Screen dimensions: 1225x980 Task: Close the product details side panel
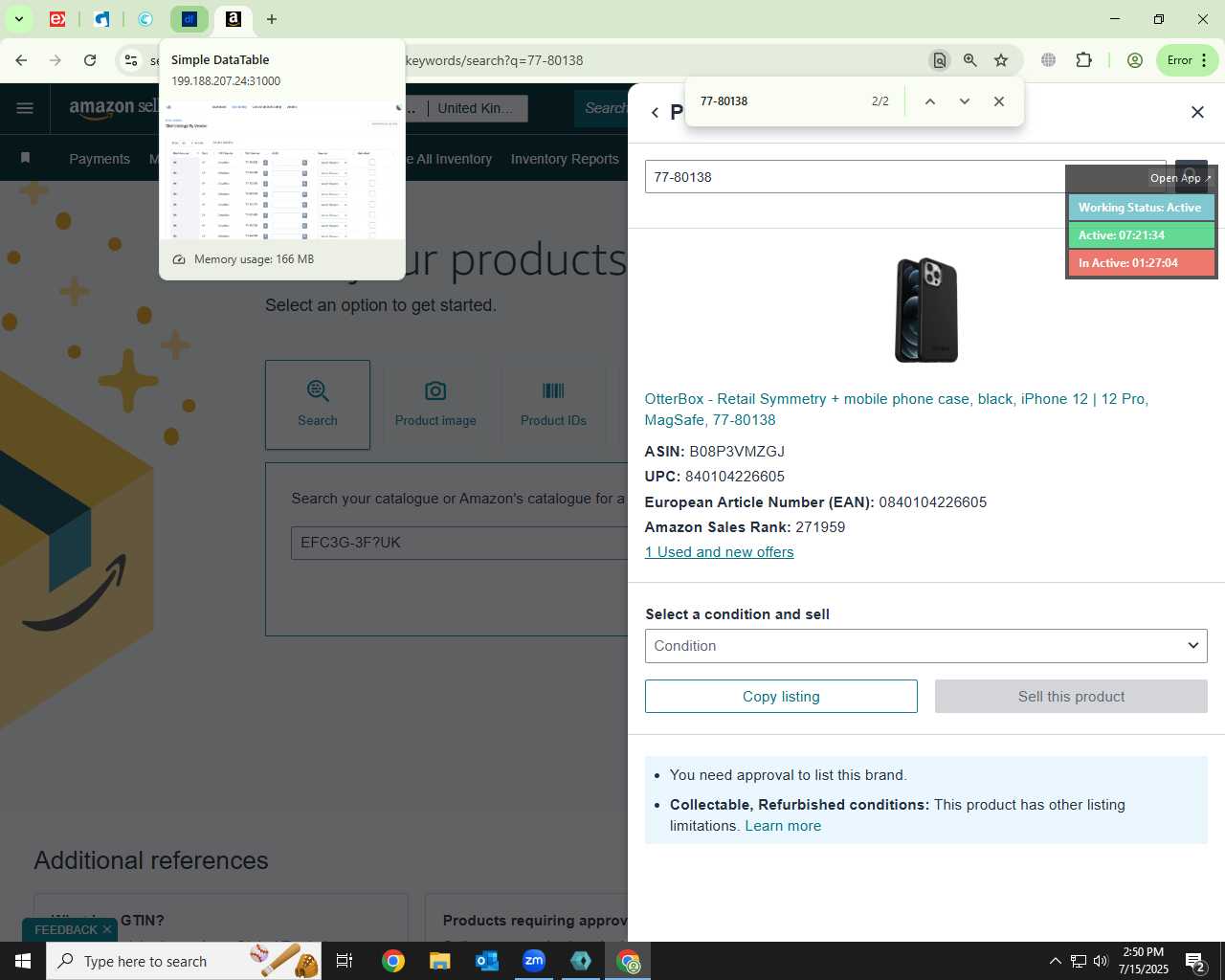(x=1197, y=112)
